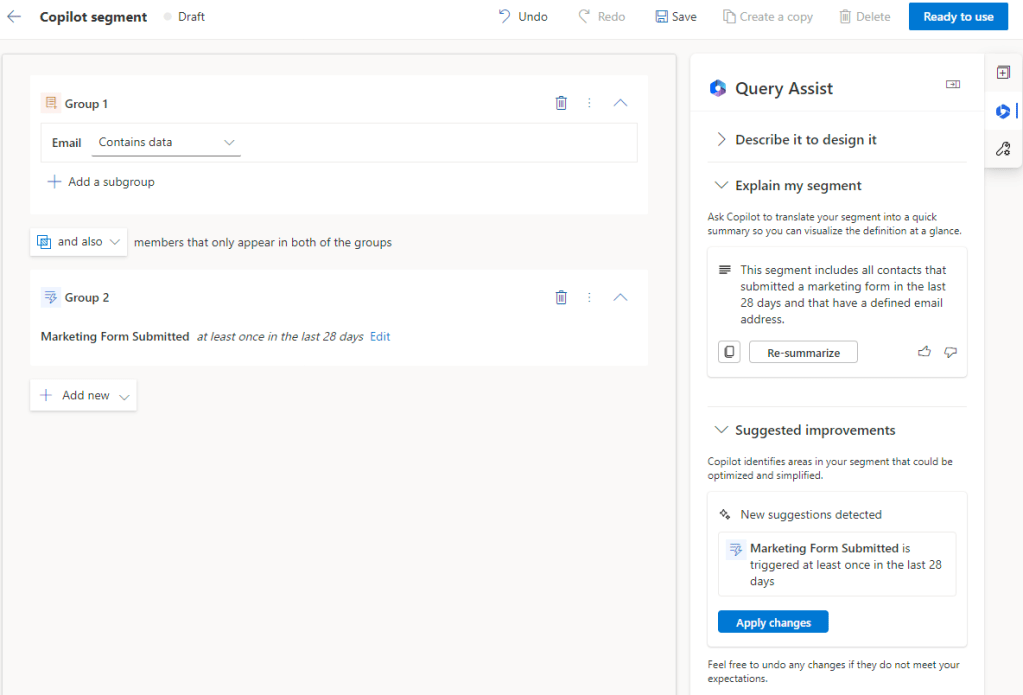This screenshot has height=695, width=1023.
Task: Click the Apply changes button
Action: click(772, 621)
